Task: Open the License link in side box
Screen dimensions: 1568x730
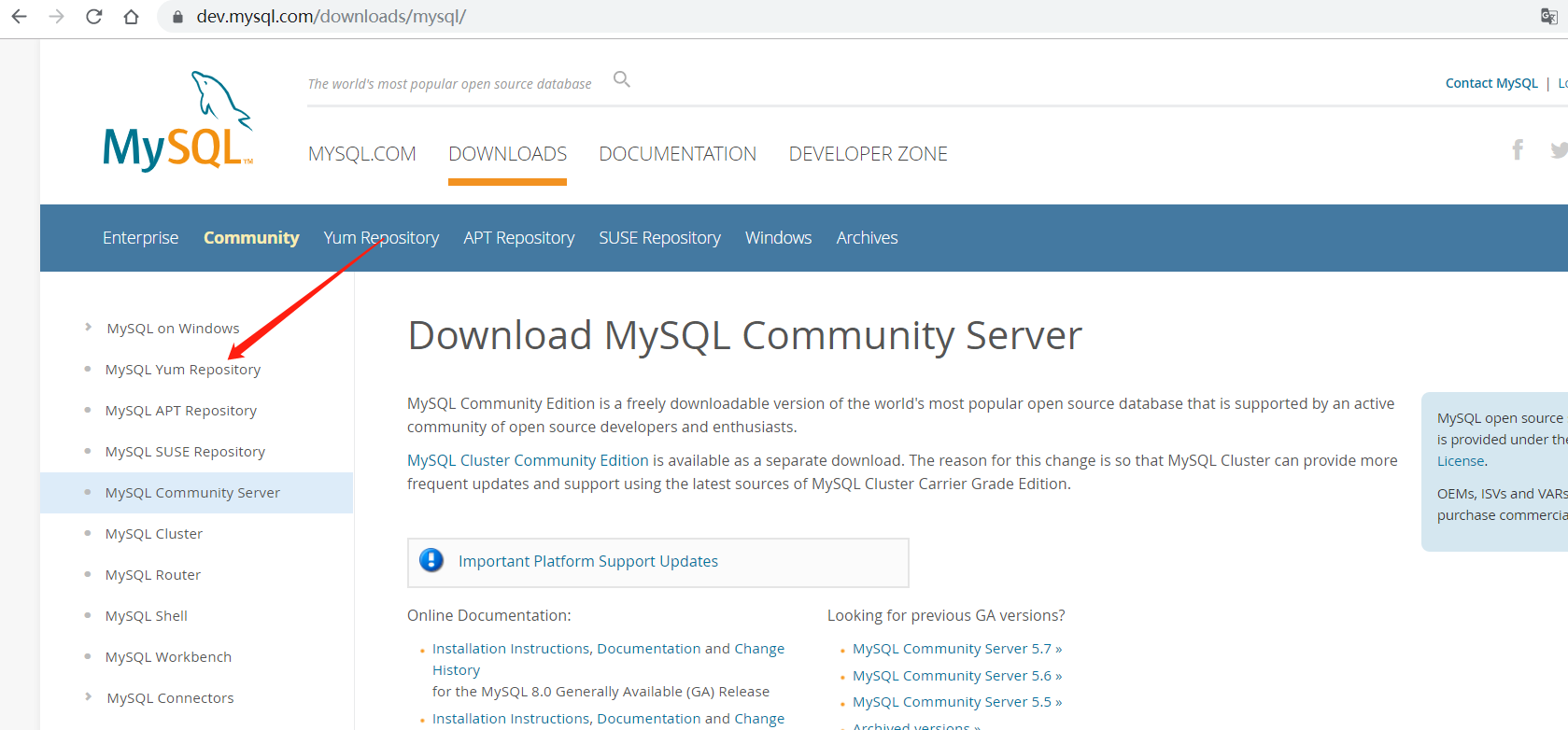Action: pos(1461,461)
